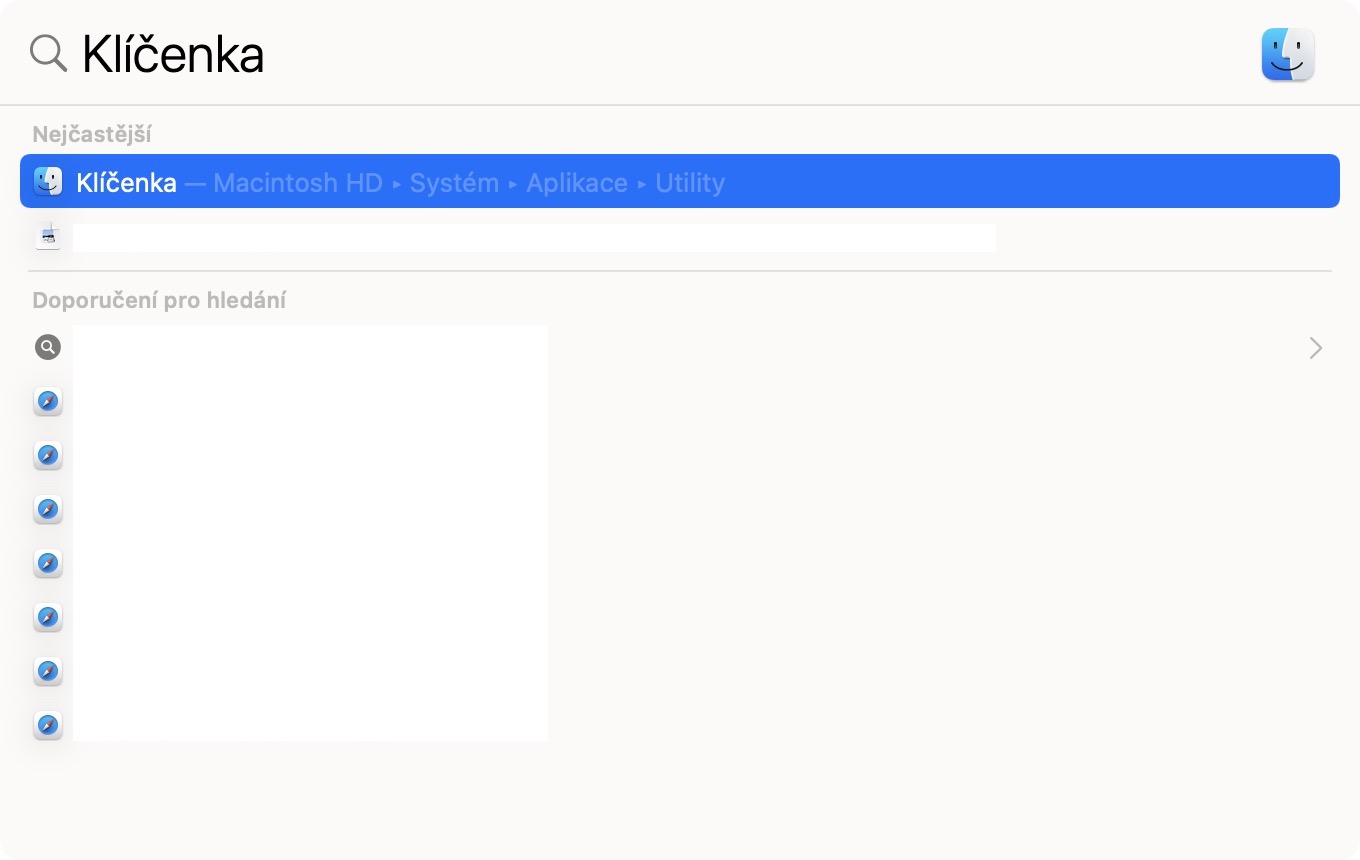Choose the last Safari suggestion icon
Viewport: 1360px width, 860px height.
[48, 725]
